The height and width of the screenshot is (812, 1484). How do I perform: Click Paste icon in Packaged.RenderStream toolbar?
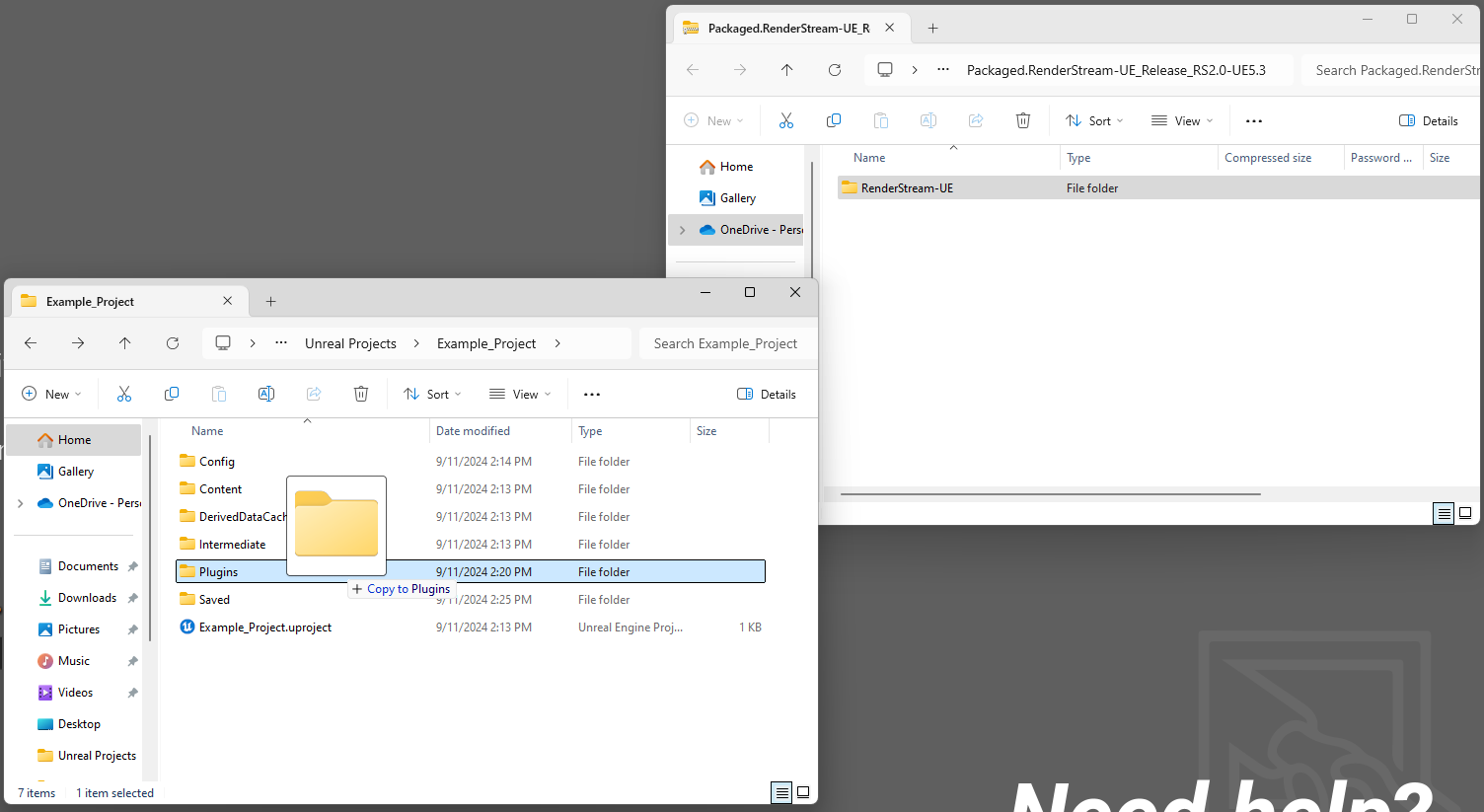(x=881, y=120)
